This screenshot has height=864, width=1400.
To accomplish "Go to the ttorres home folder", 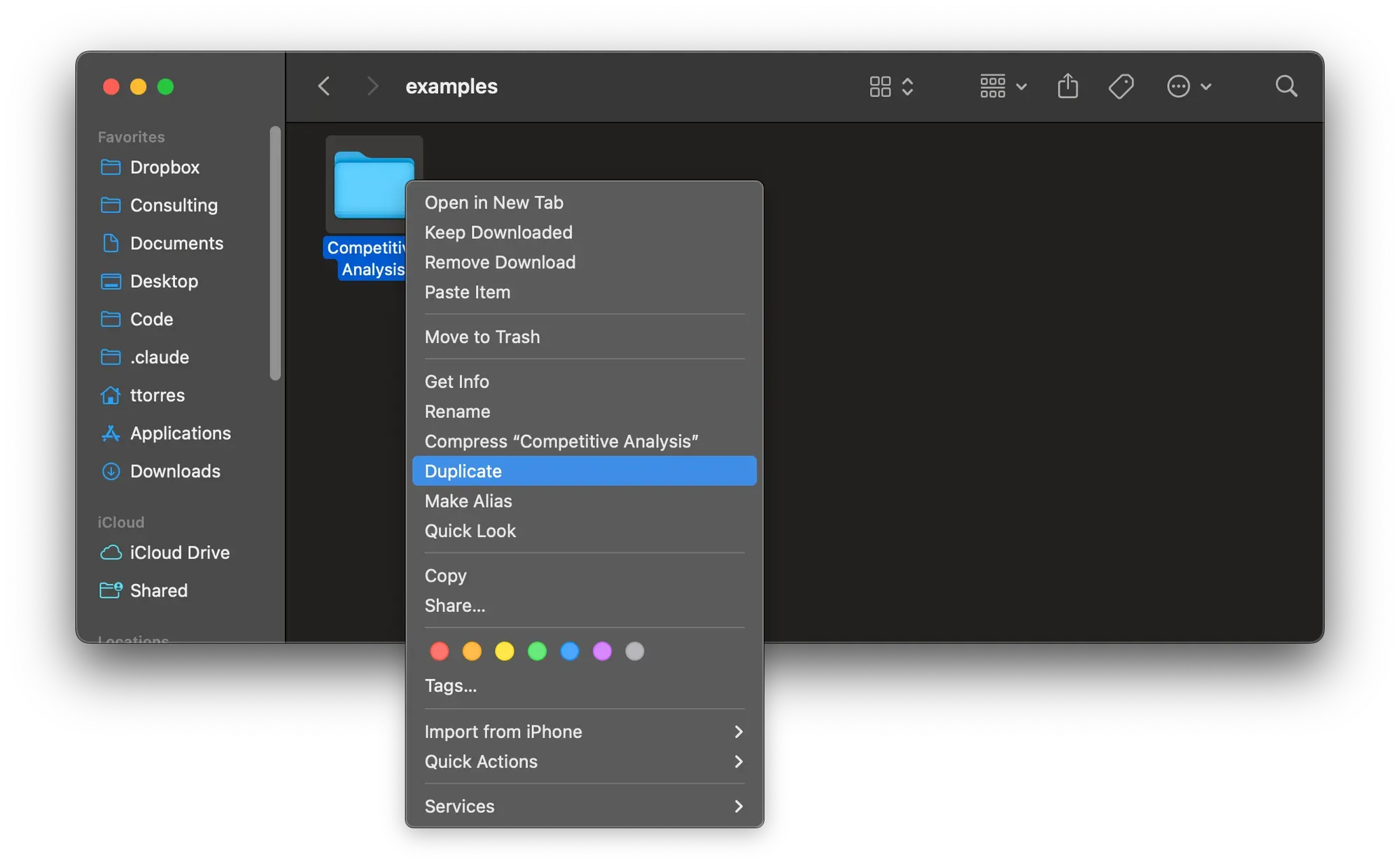I will point(157,395).
